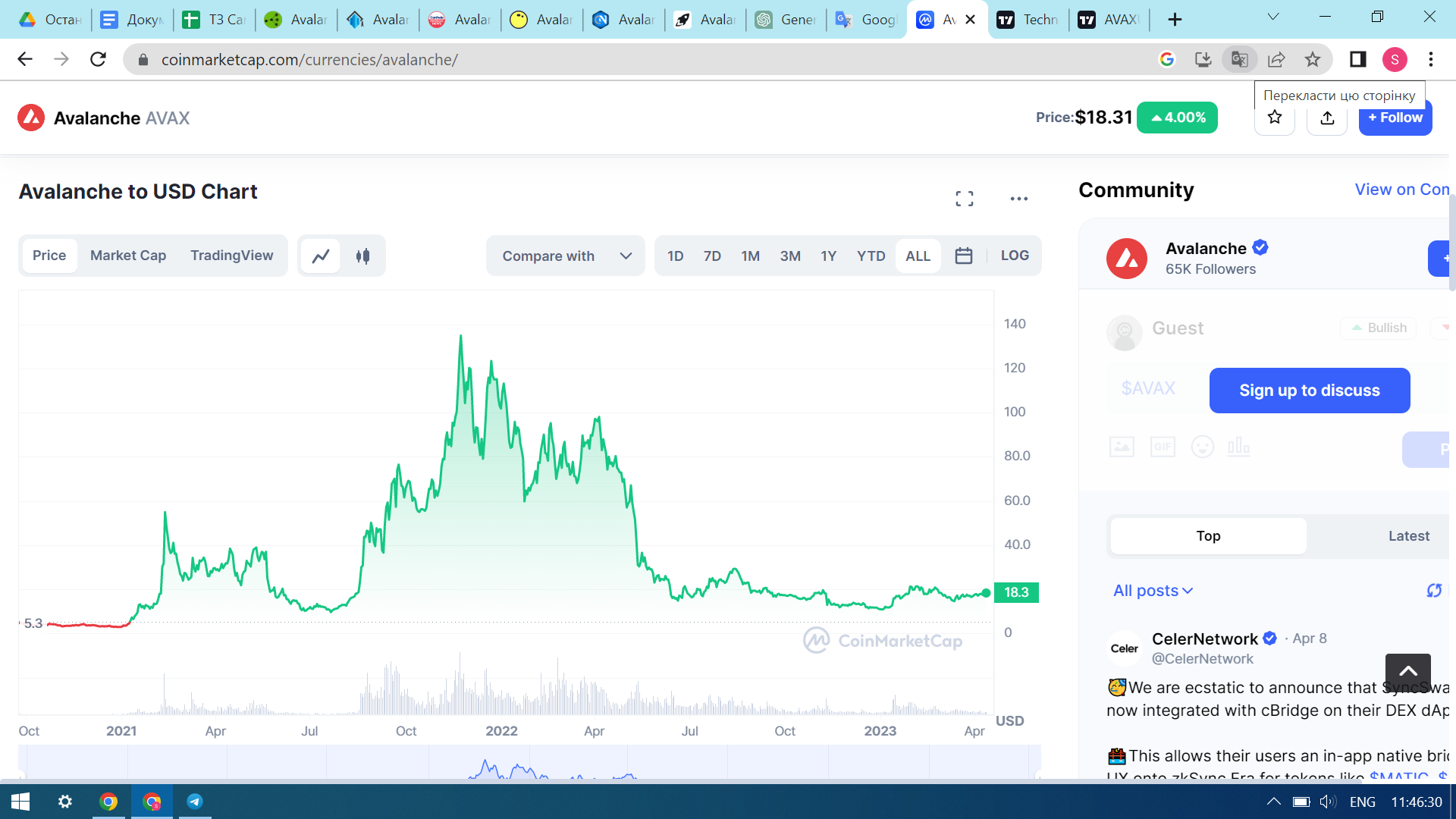The image size is (1456, 819).
Task: Open Chrome three-dot menu
Action: click(x=1431, y=59)
